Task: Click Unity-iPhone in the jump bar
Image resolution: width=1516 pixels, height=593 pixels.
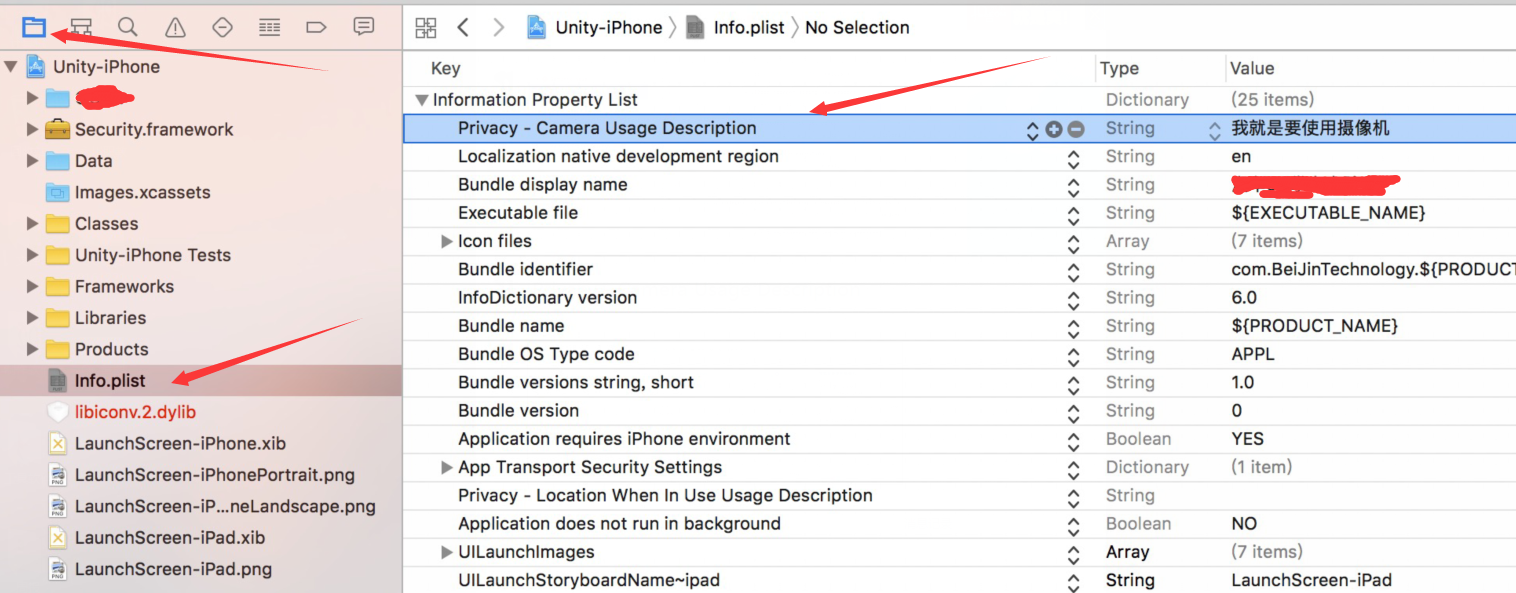Action: pos(608,28)
